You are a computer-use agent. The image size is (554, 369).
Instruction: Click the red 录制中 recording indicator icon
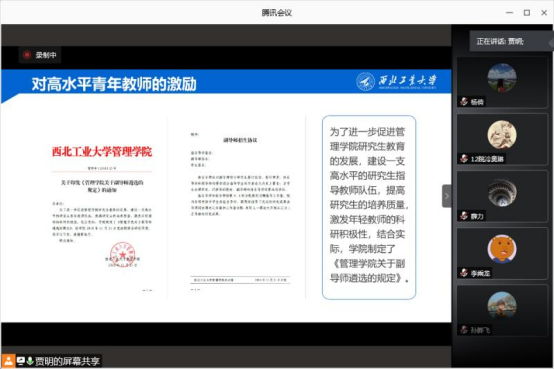[27, 55]
